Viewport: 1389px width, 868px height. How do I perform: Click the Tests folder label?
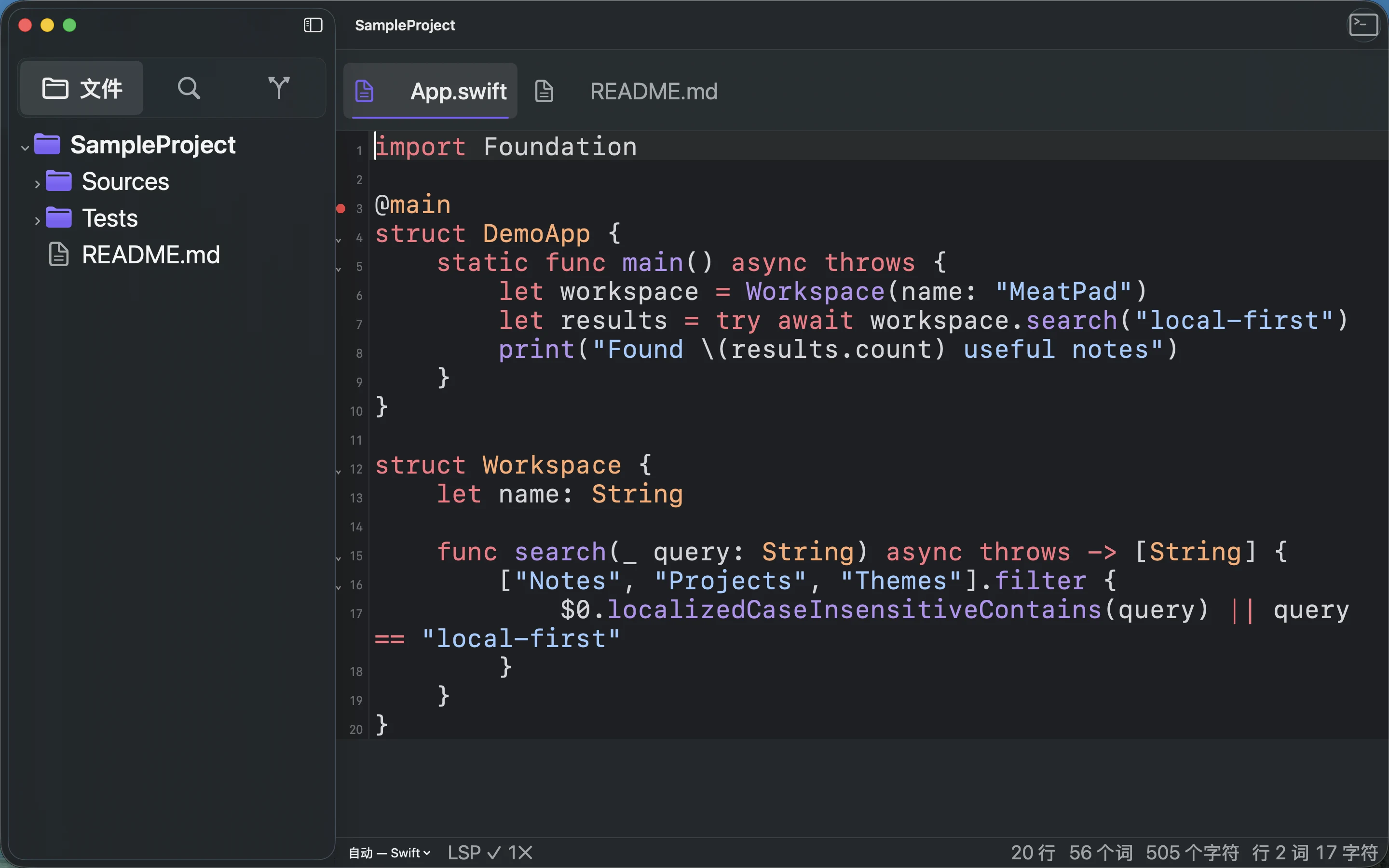109,218
